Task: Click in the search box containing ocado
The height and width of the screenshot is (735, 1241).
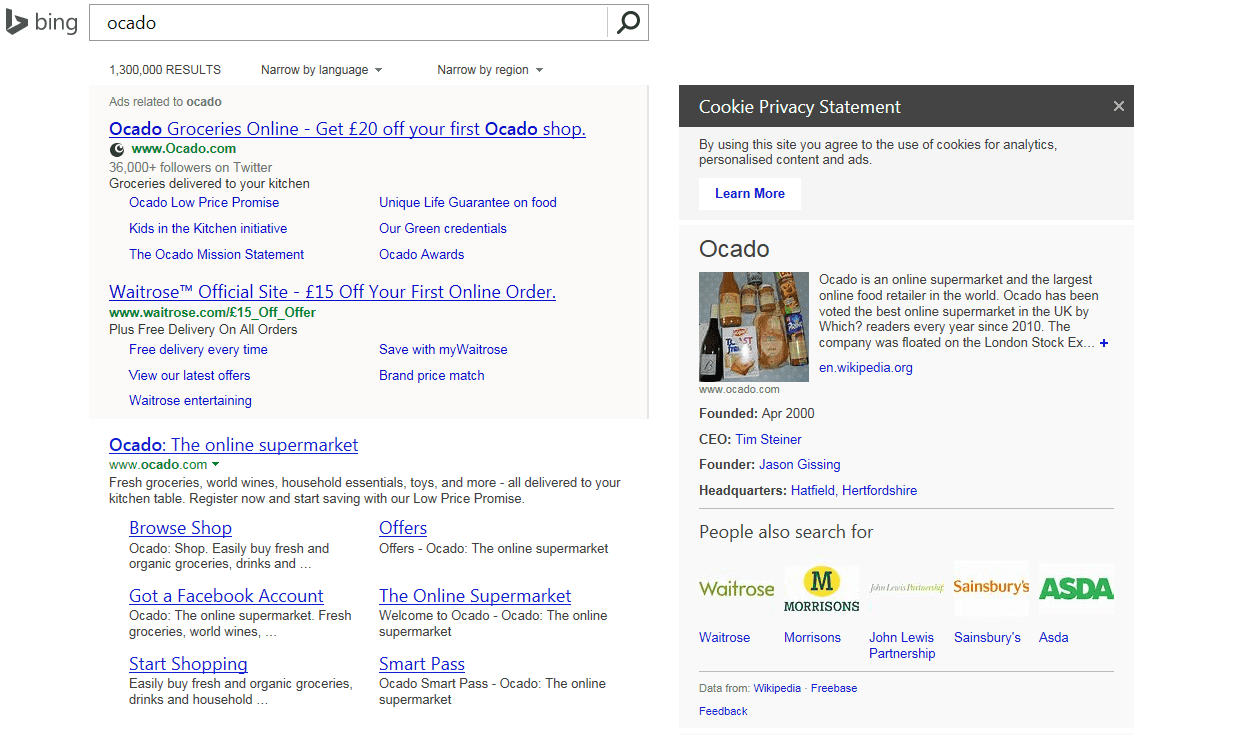Action: pos(347,23)
